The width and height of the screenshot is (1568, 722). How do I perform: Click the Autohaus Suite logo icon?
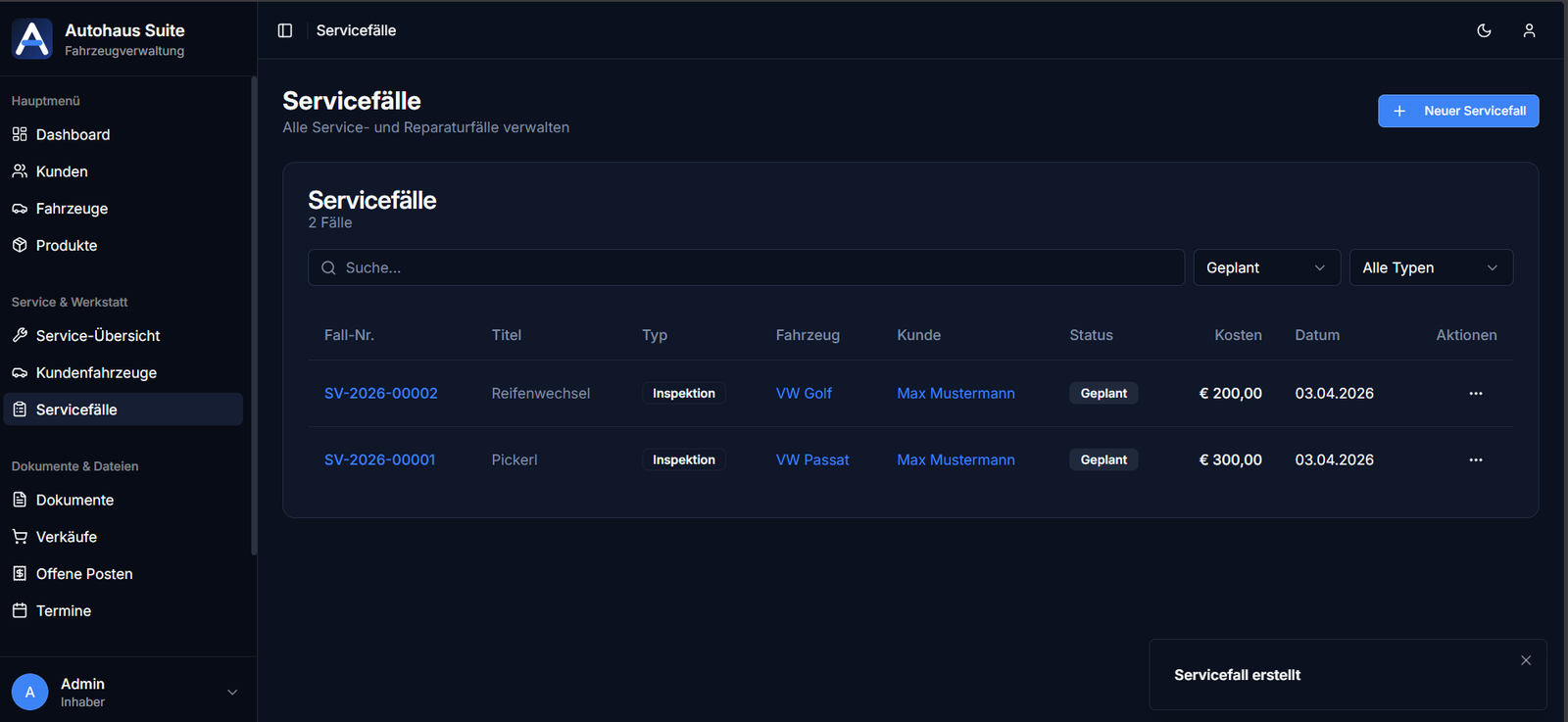click(x=32, y=39)
